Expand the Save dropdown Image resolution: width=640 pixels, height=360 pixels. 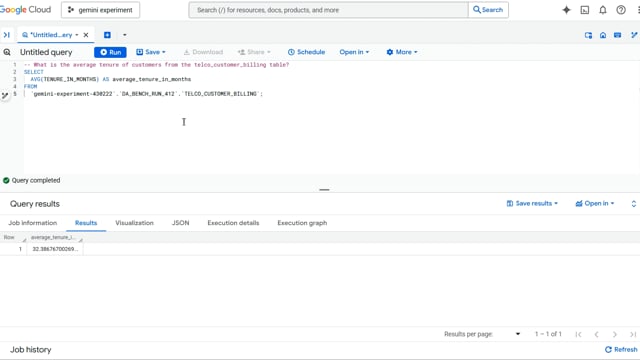(x=151, y=52)
